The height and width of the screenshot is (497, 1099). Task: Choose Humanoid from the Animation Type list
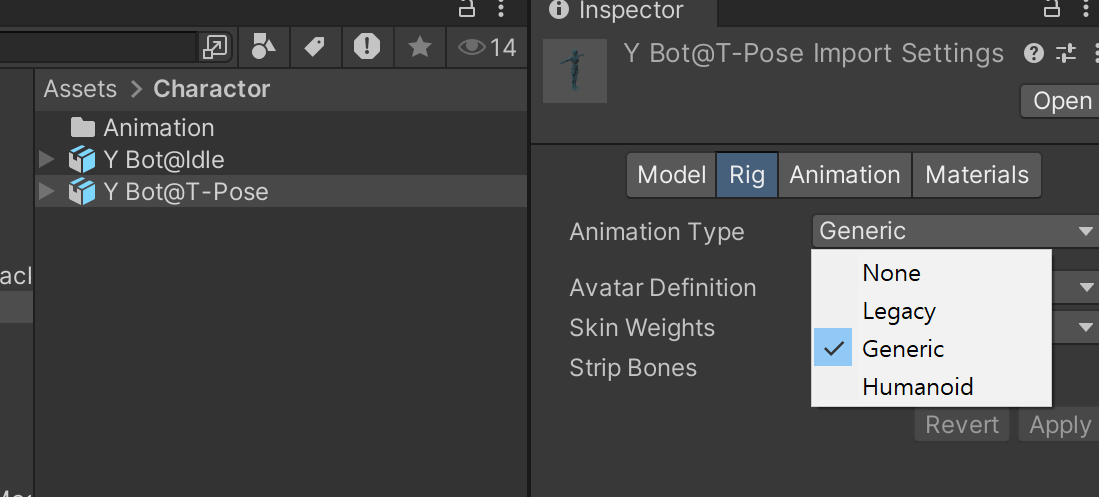tap(917, 386)
